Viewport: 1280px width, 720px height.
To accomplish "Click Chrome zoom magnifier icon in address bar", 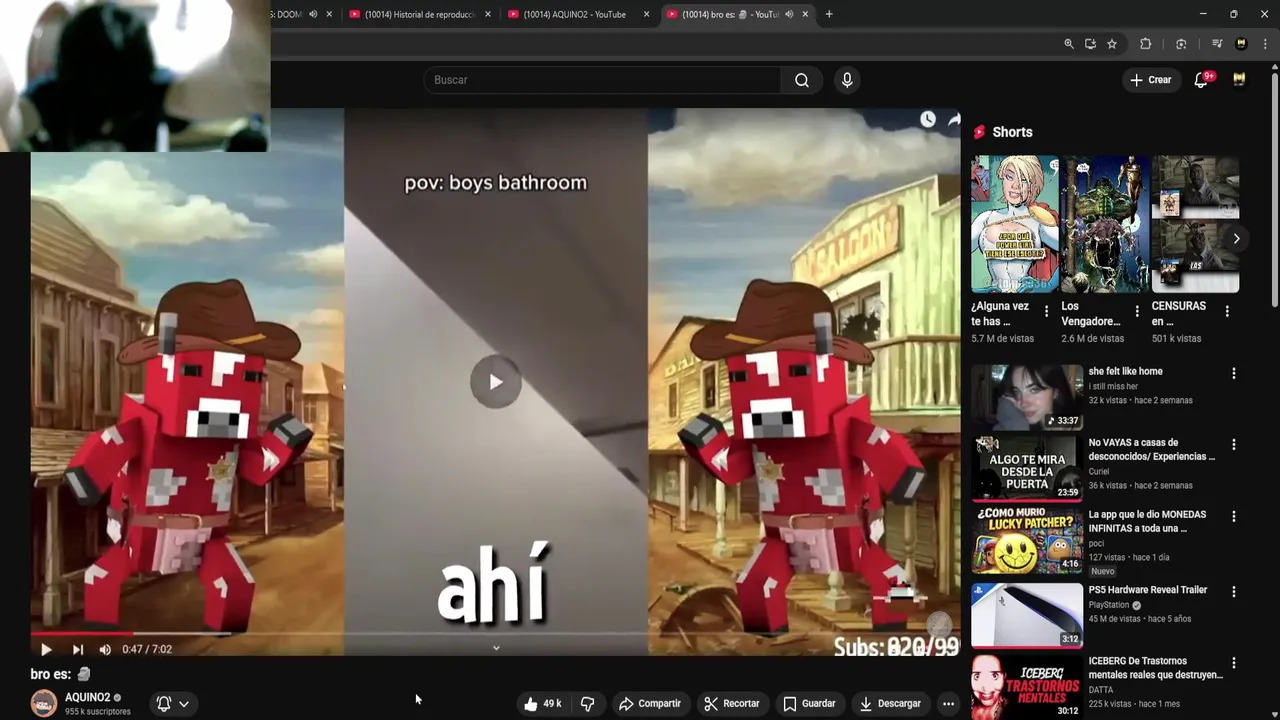I will [1069, 44].
